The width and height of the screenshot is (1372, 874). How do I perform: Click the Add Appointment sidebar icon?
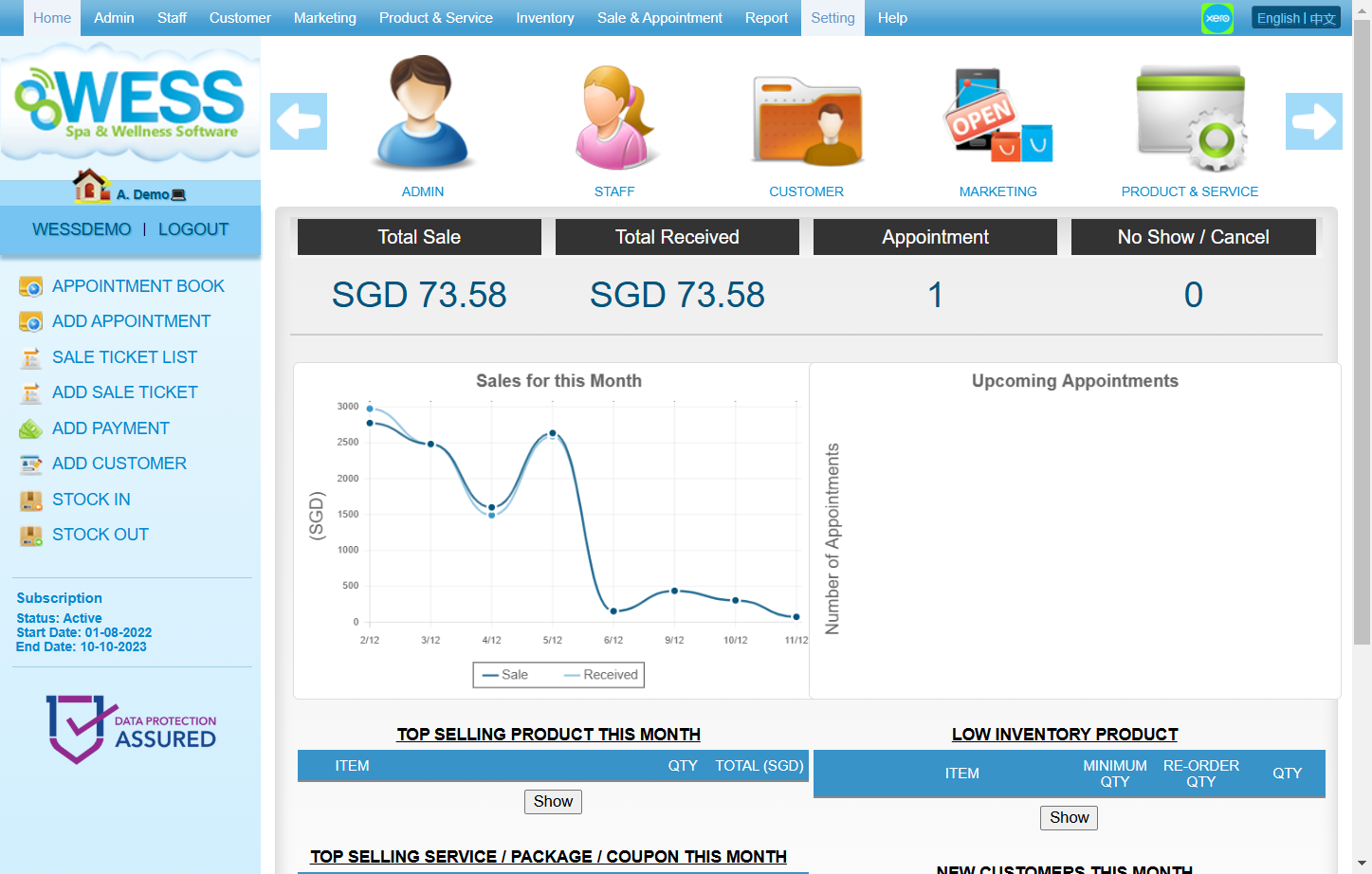tap(30, 321)
